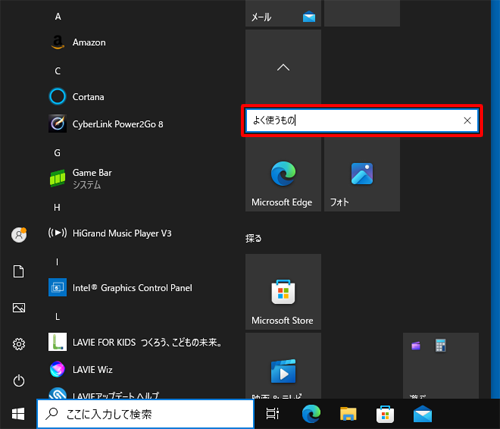Collapse the tile group with the up chevron
The image size is (500, 429).
coord(283,68)
